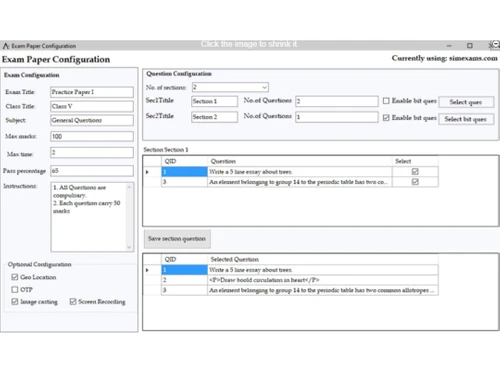
Task: Click the Question column header
Action: [x=300, y=161]
